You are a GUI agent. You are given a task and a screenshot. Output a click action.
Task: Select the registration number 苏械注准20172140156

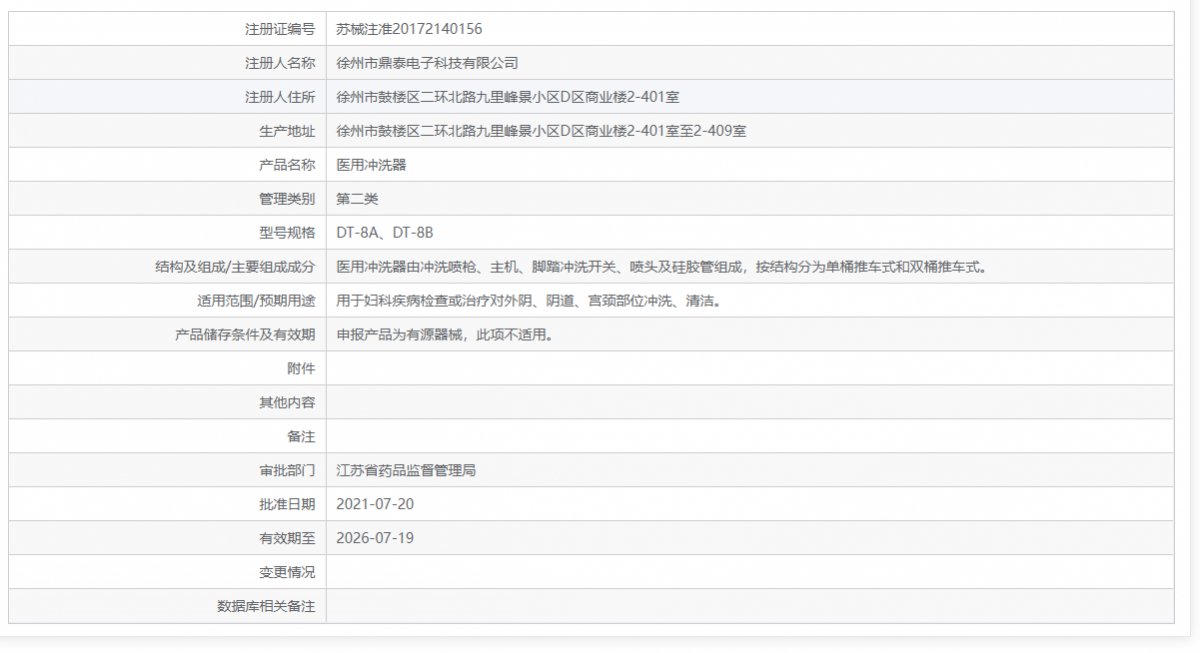click(x=410, y=29)
